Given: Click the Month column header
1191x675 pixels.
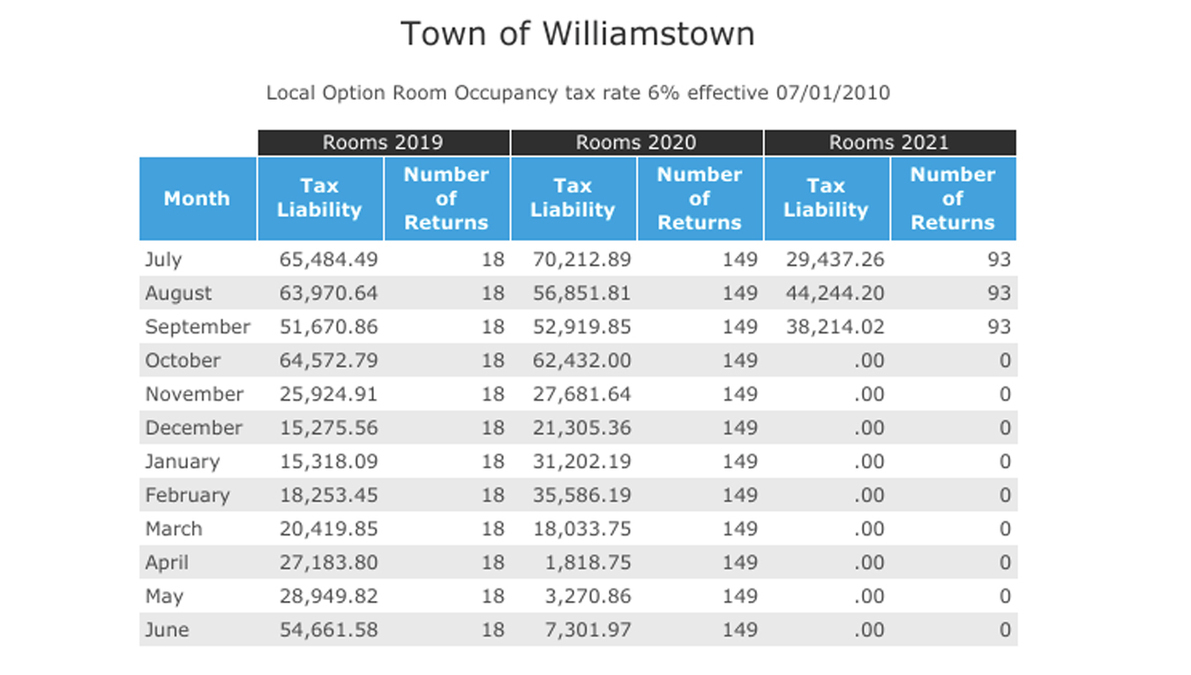Looking at the screenshot, I should click(x=197, y=198).
